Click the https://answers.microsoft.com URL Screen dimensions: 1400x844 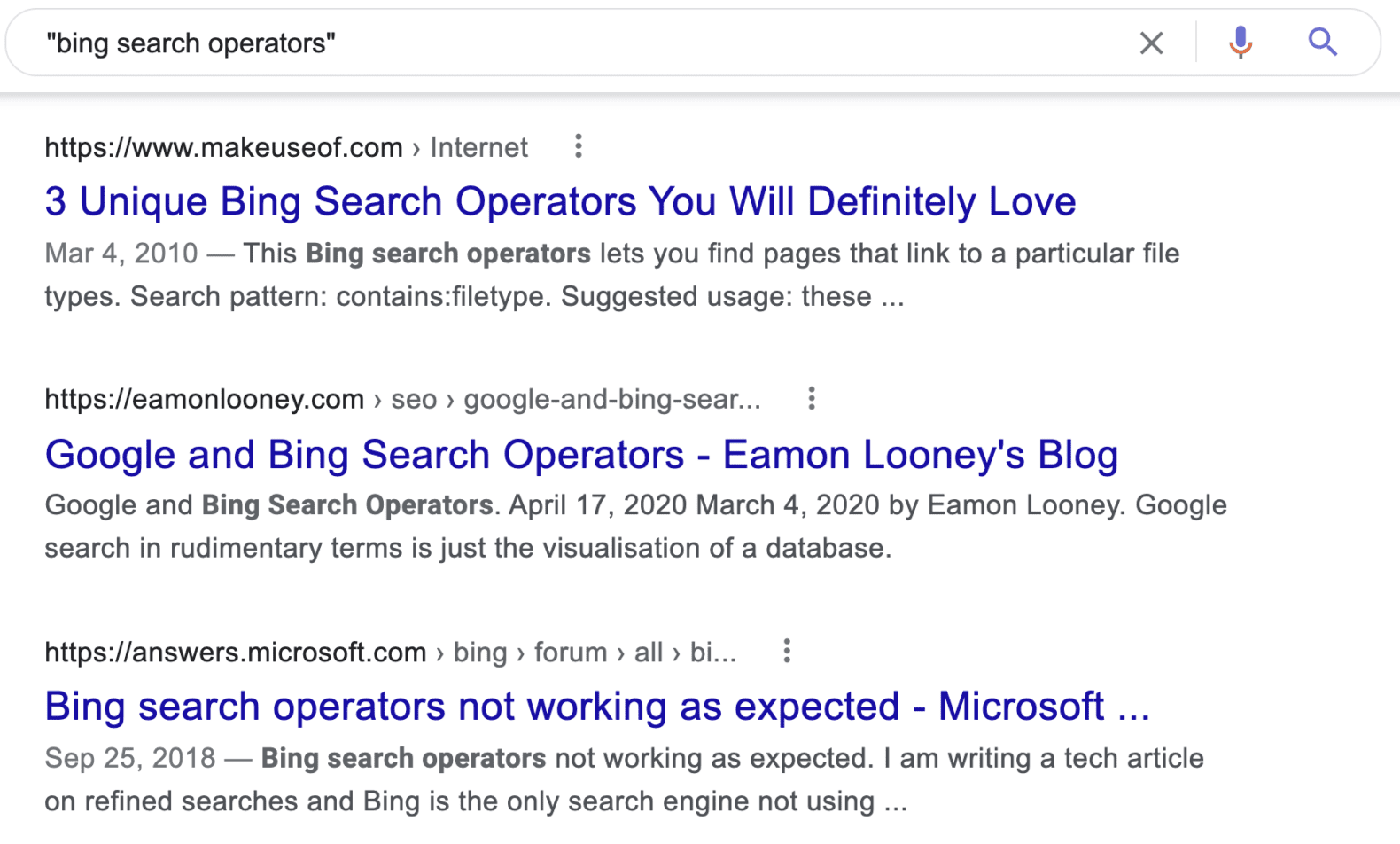pos(236,653)
